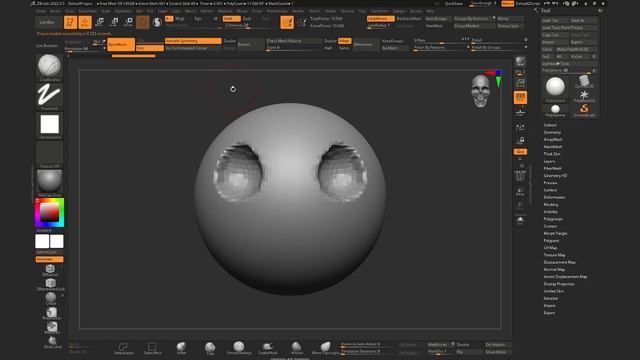640x360 pixels.
Task: Open the alpha white square selector
Action: (49, 125)
